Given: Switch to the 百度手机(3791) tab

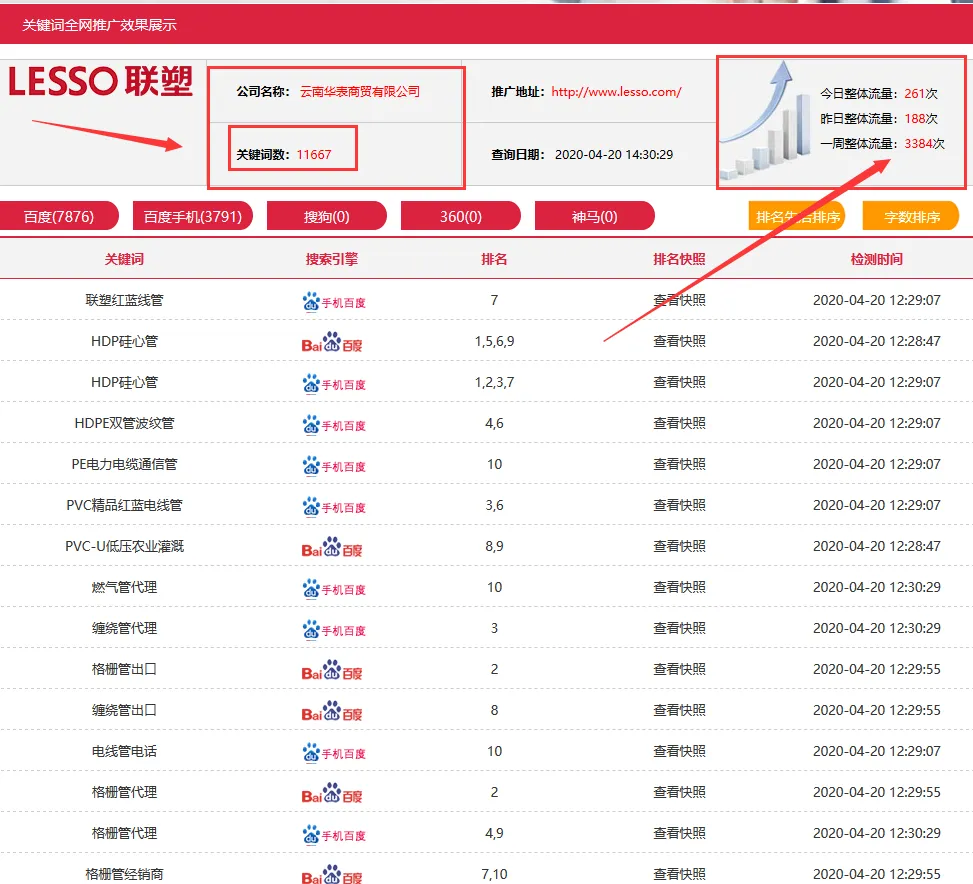Looking at the screenshot, I should [x=192, y=216].
